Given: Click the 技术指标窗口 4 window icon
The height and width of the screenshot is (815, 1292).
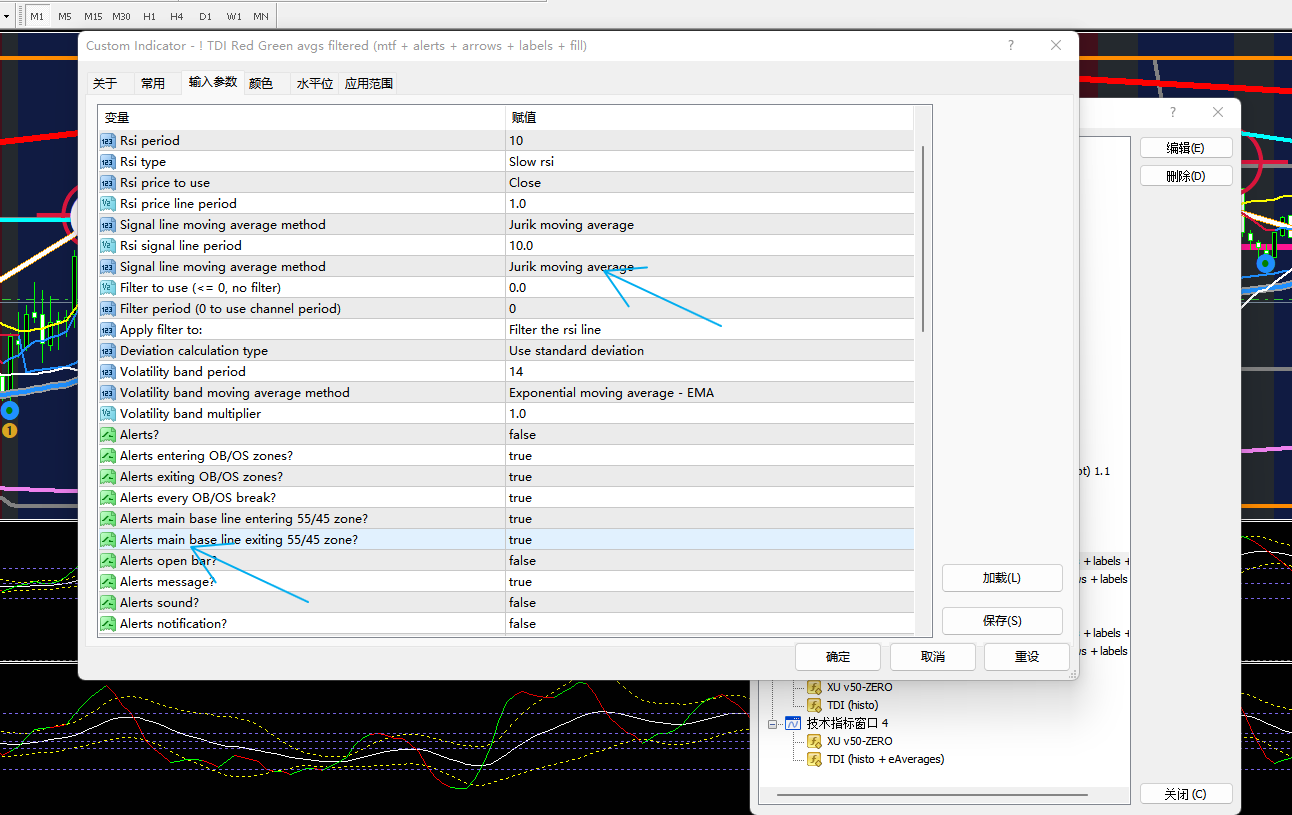Looking at the screenshot, I should tap(793, 723).
